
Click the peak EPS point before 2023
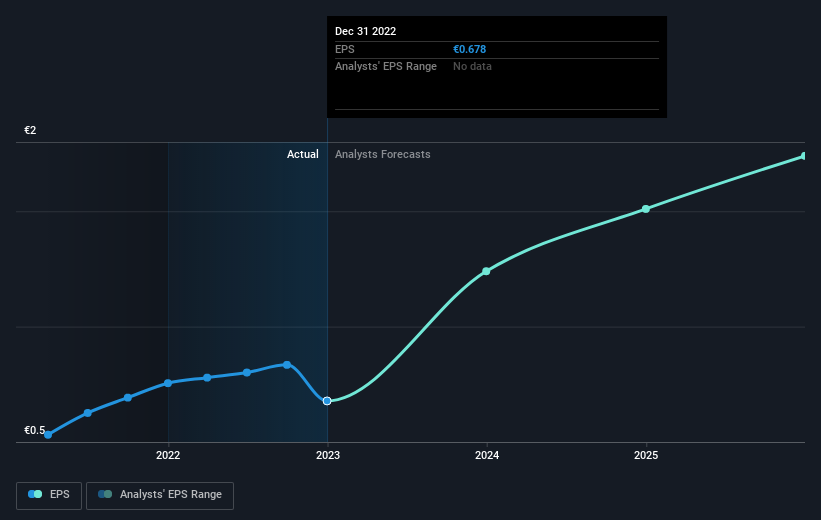point(287,364)
